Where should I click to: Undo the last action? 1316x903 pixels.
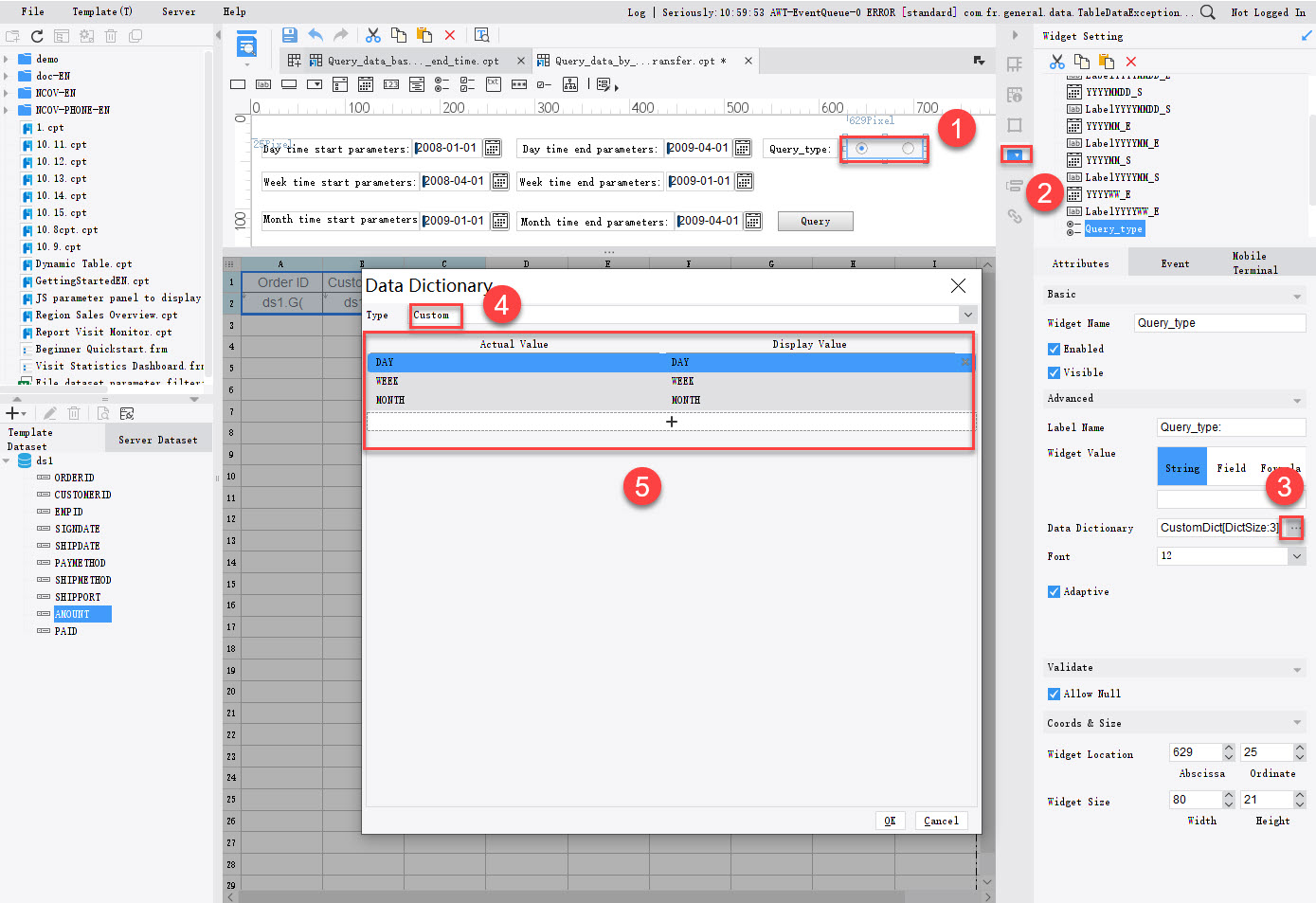[x=315, y=35]
